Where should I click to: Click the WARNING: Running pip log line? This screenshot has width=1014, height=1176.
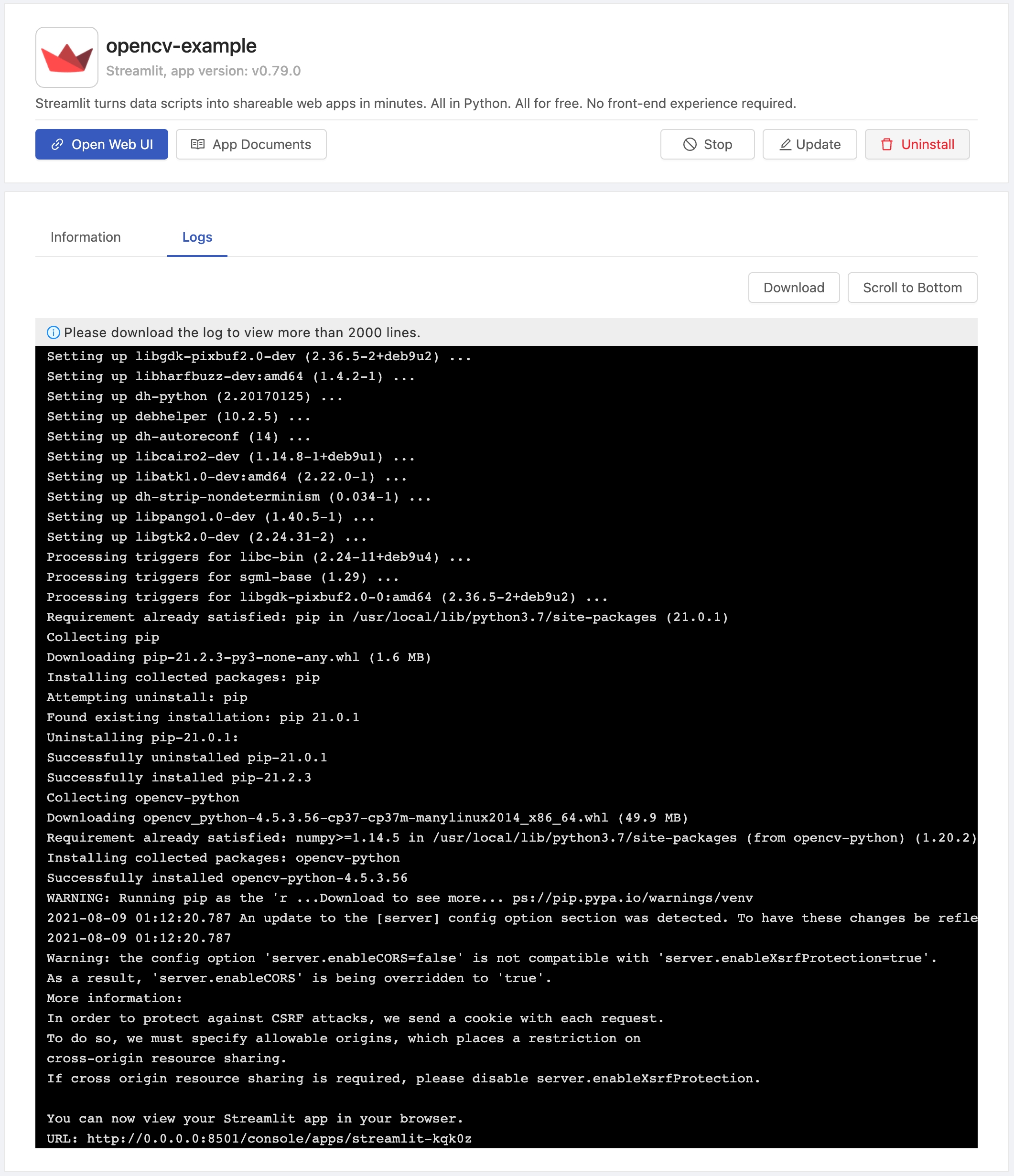tap(399, 898)
